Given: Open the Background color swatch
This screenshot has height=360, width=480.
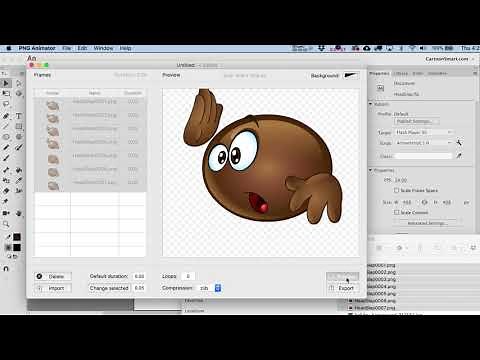Looking at the screenshot, I should point(351,75).
